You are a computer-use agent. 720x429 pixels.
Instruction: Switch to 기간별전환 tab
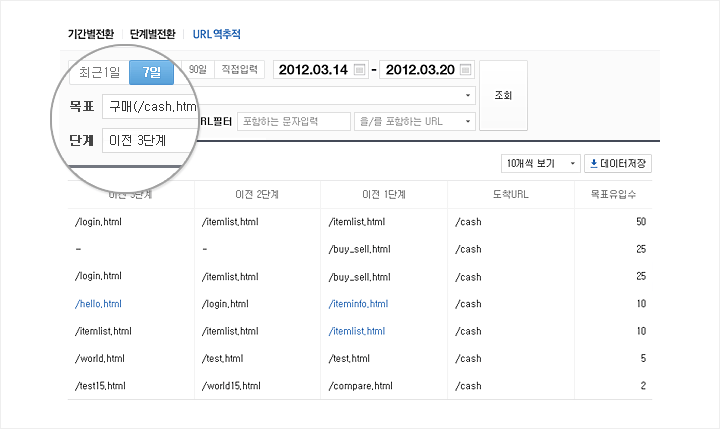pyautogui.click(x=91, y=34)
